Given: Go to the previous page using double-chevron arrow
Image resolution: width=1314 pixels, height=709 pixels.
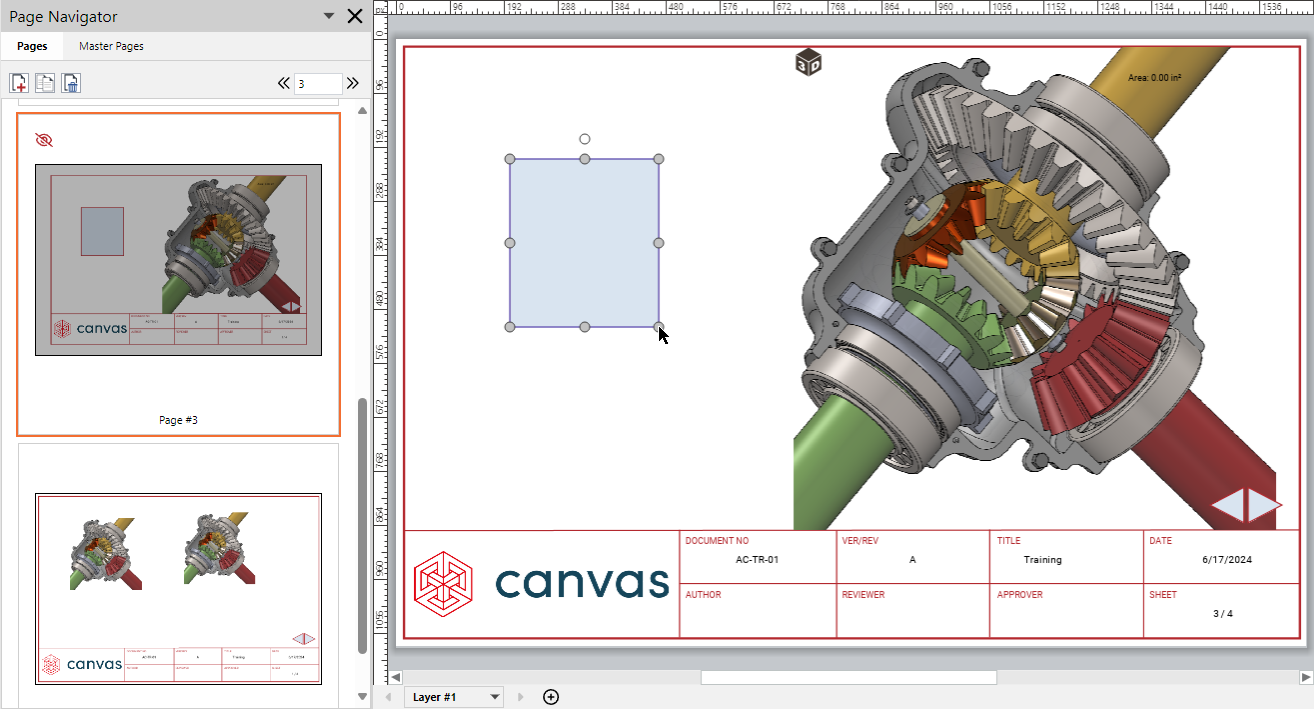Looking at the screenshot, I should coord(283,83).
